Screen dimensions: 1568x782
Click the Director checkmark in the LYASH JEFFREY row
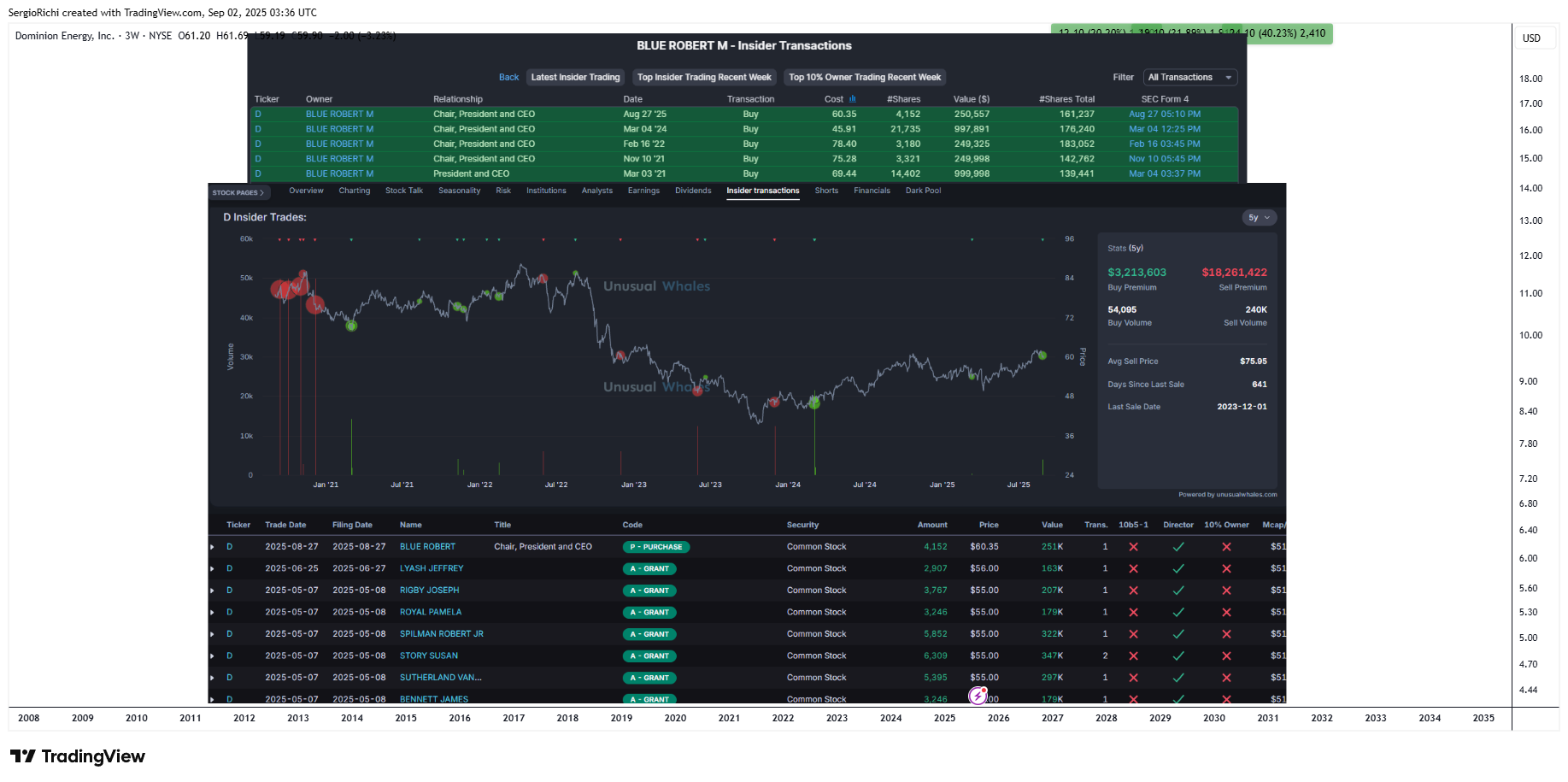(x=1178, y=568)
